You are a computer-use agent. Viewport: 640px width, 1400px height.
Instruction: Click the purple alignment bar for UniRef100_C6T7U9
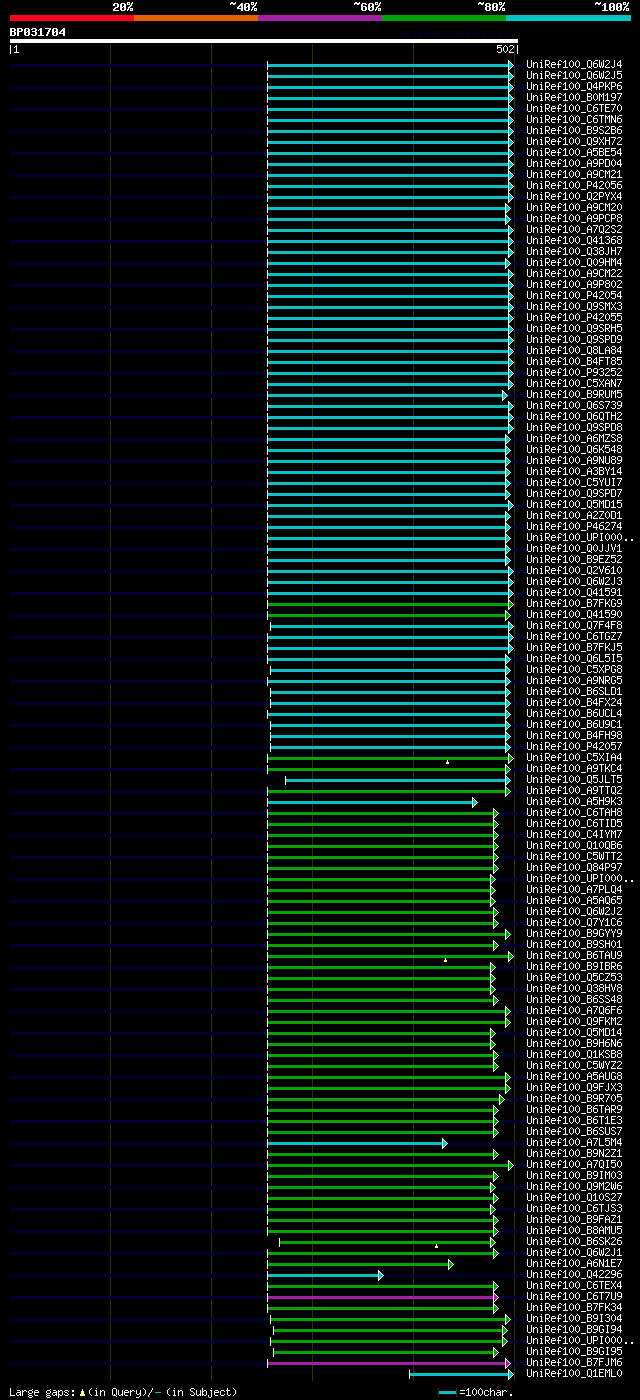coord(382,1297)
